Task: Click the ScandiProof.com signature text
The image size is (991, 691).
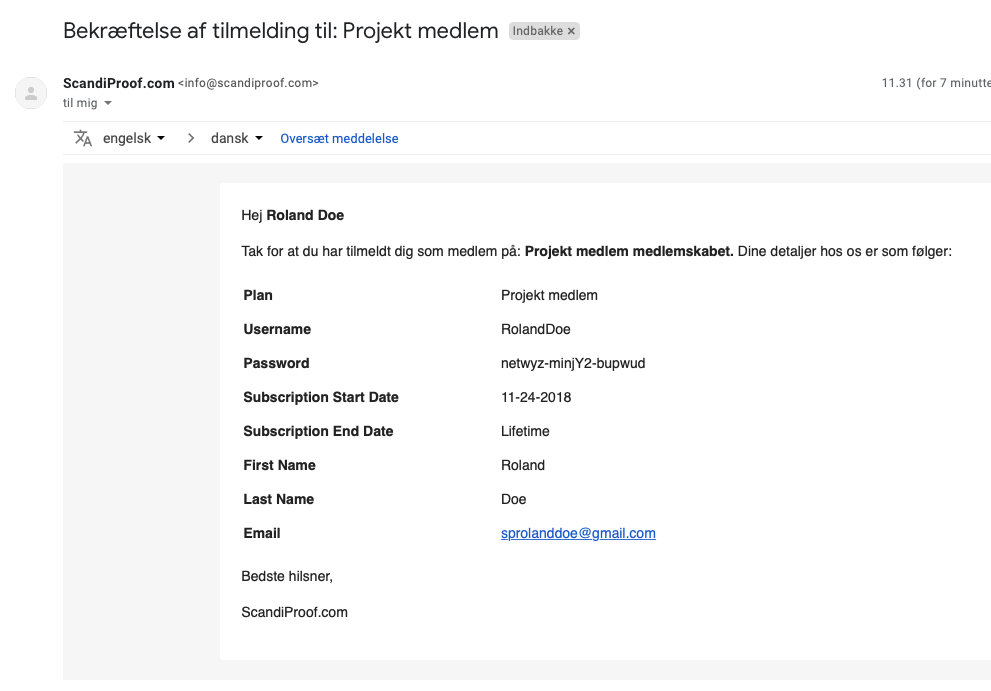Action: click(x=295, y=612)
